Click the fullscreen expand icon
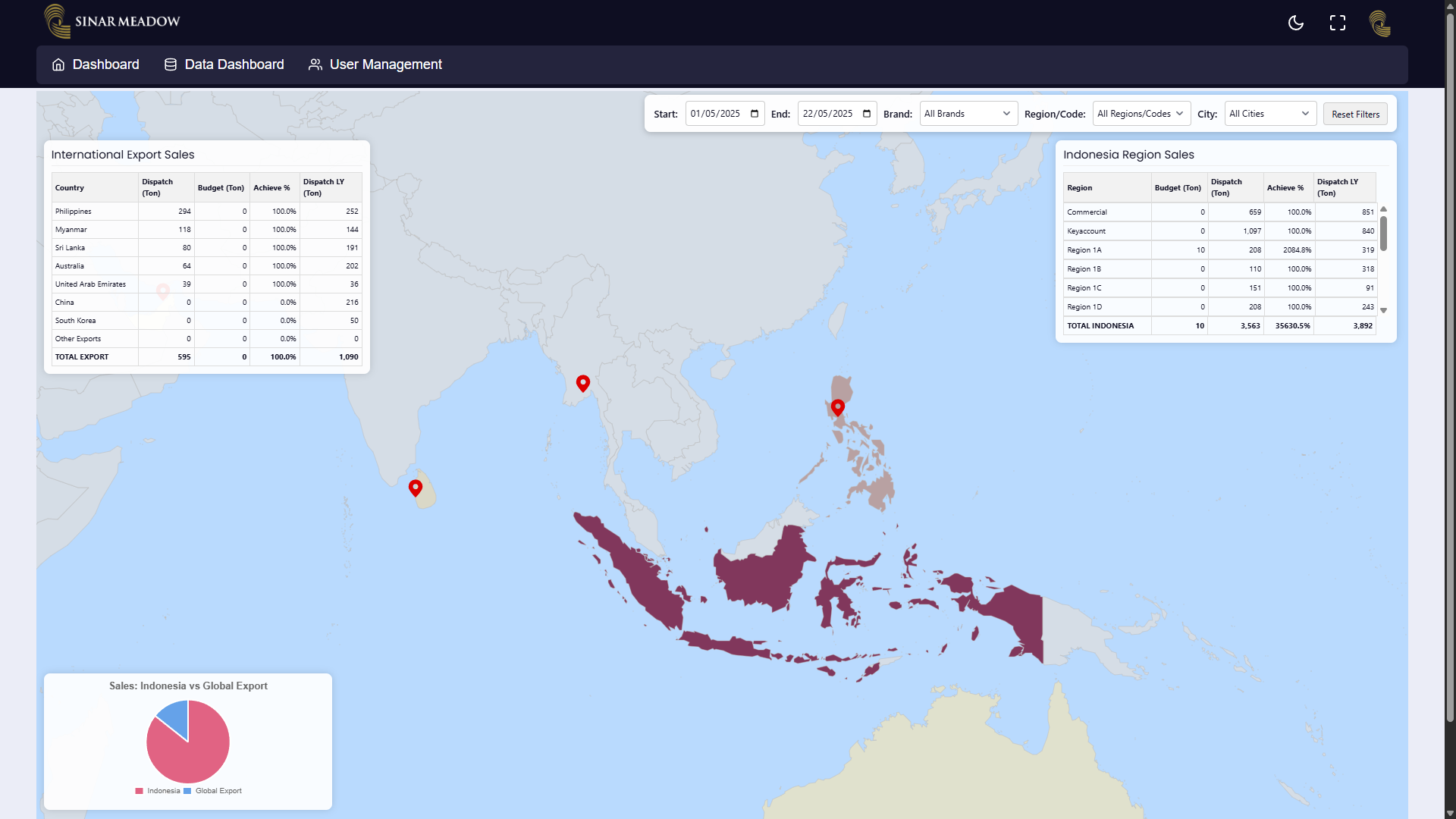1456x819 pixels. [1338, 23]
